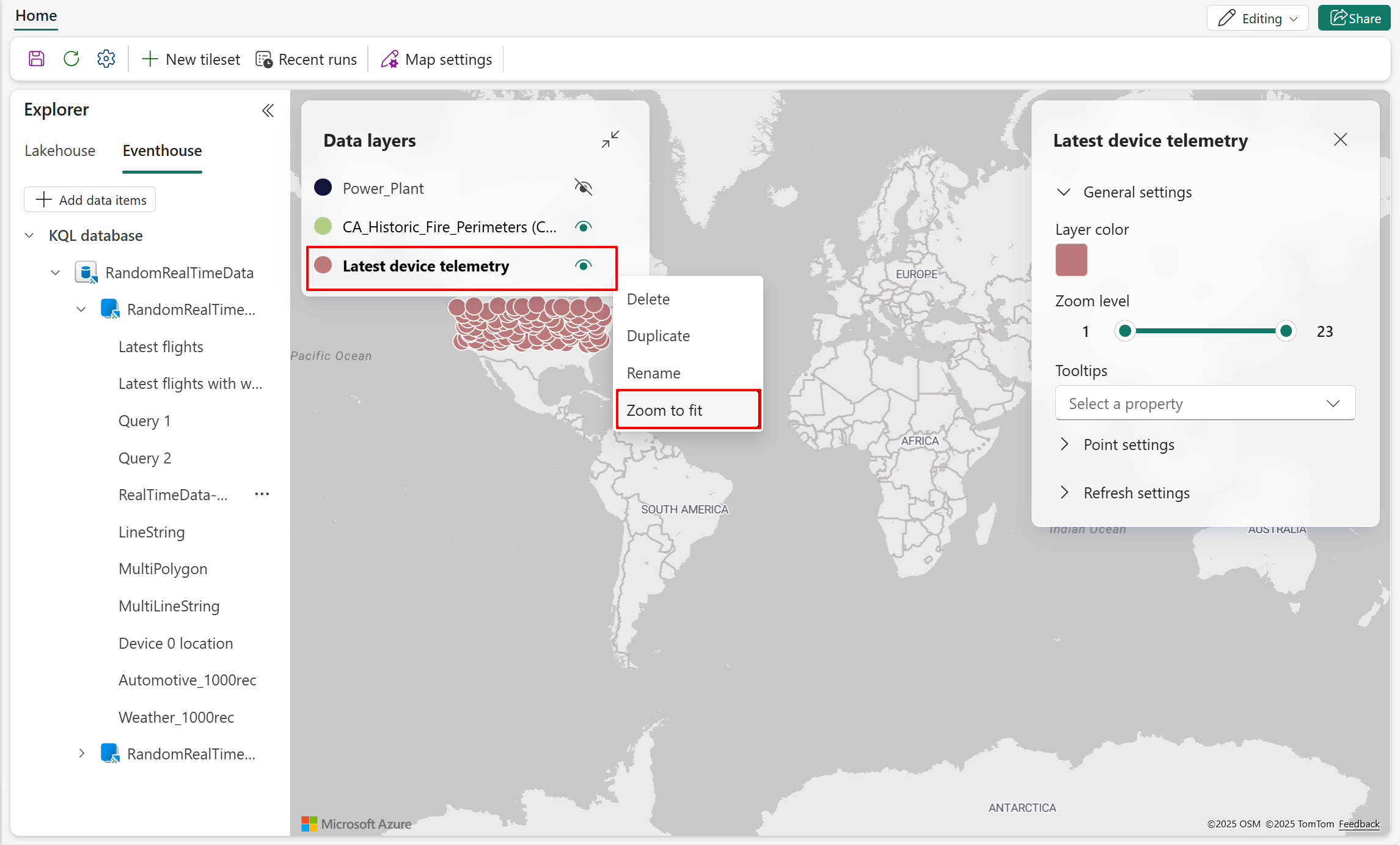Open more options for RealTimeData item
Image resolution: width=1400 pixels, height=845 pixels.
(x=262, y=494)
